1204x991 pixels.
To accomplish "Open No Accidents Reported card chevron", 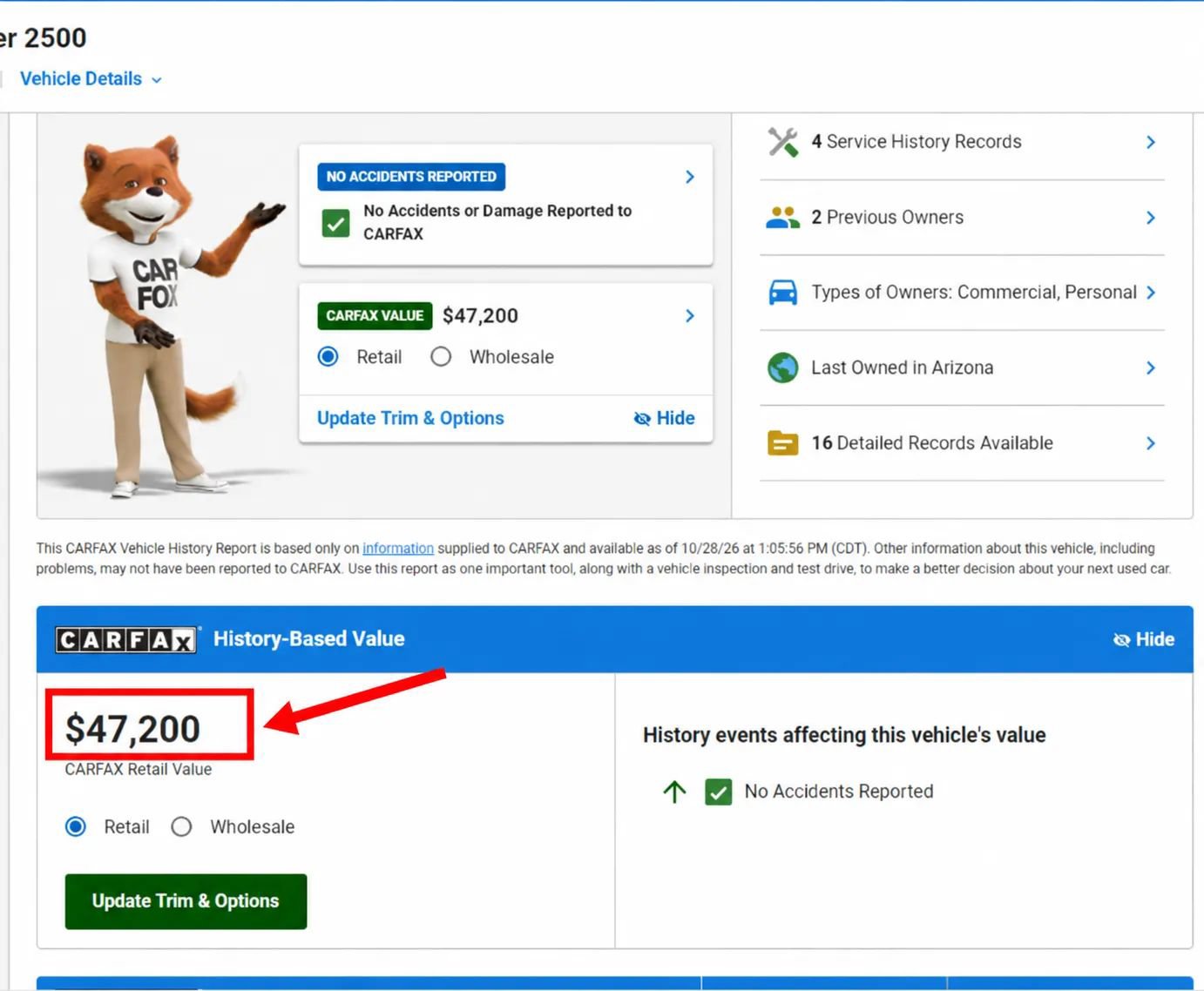I will tap(690, 177).
